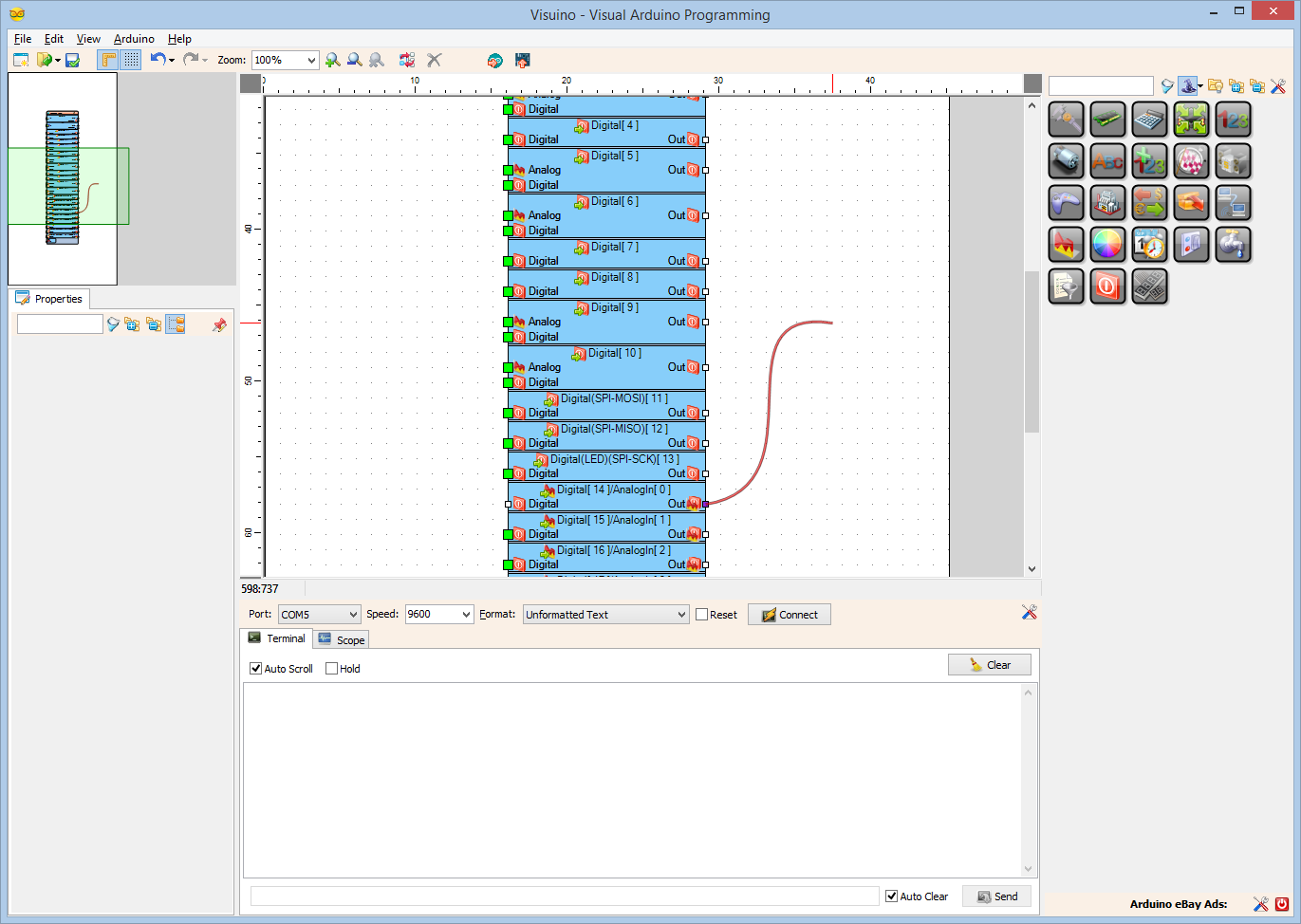Screen dimensions: 1301x924
Task: Pin the Properties panel with the pin icon
Action: point(219,323)
